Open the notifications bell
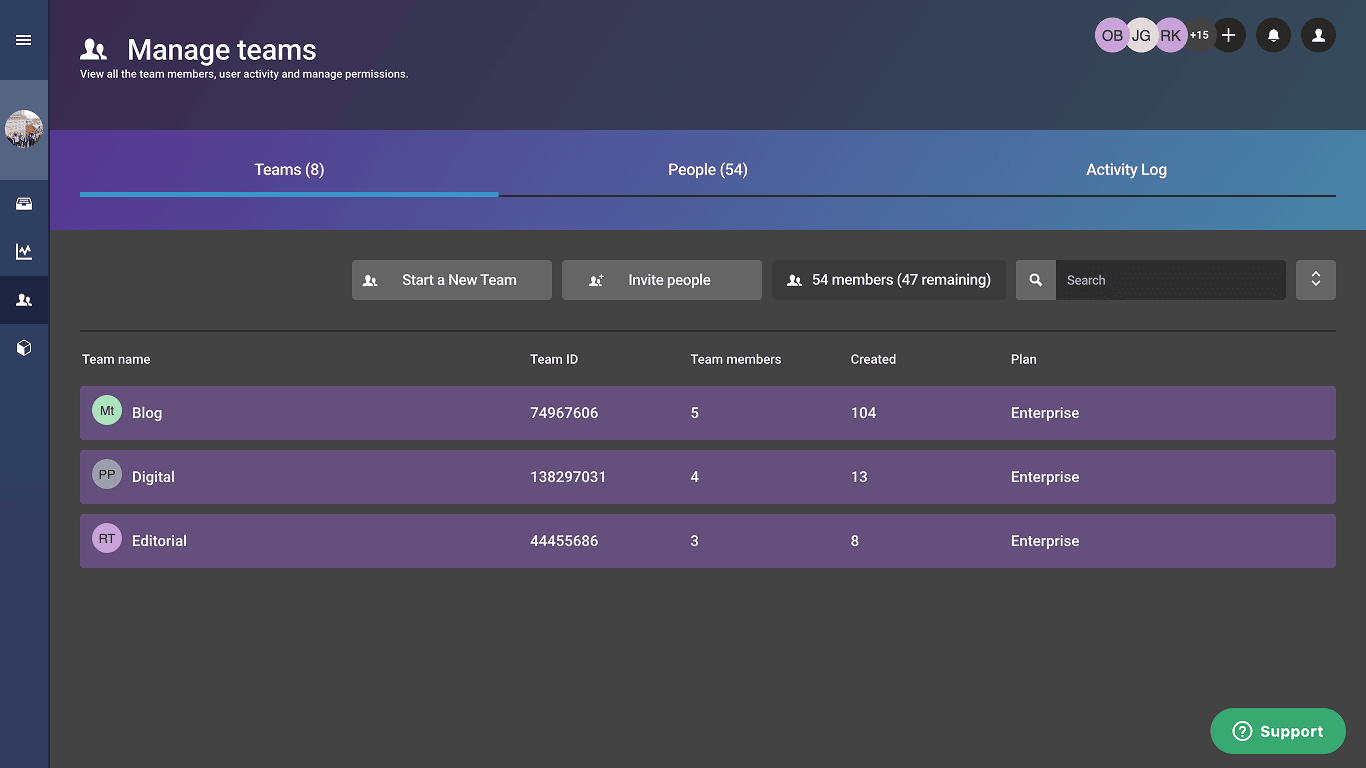 (x=1273, y=35)
